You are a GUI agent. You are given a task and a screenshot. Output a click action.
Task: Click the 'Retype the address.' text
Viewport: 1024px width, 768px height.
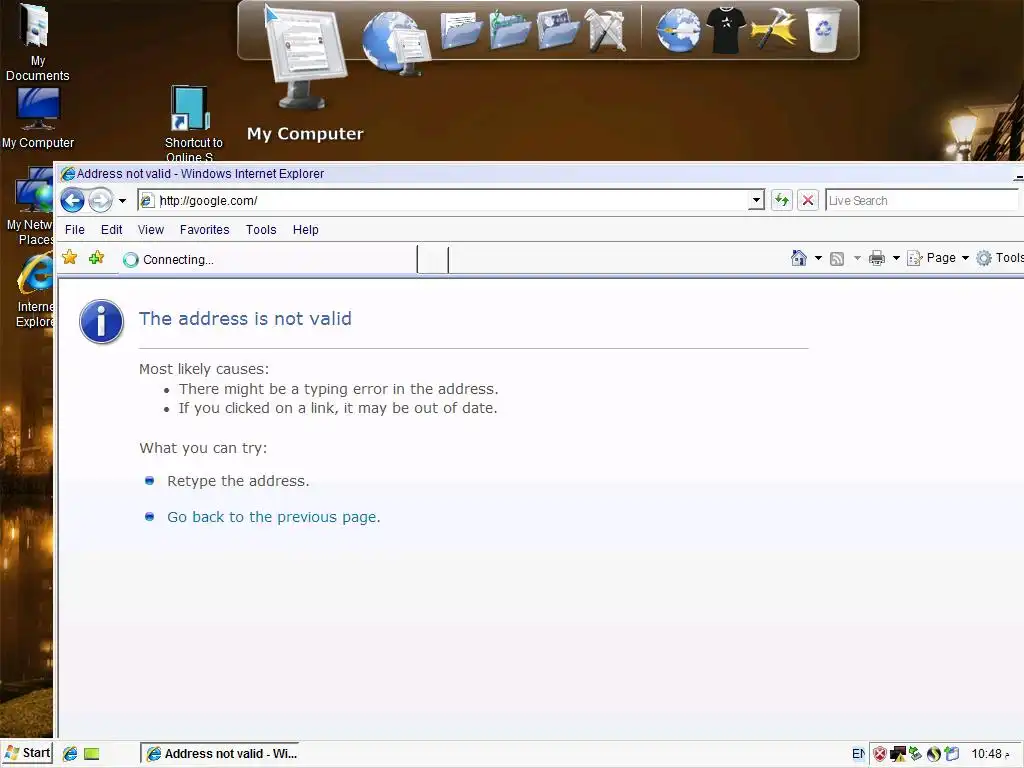(x=238, y=481)
